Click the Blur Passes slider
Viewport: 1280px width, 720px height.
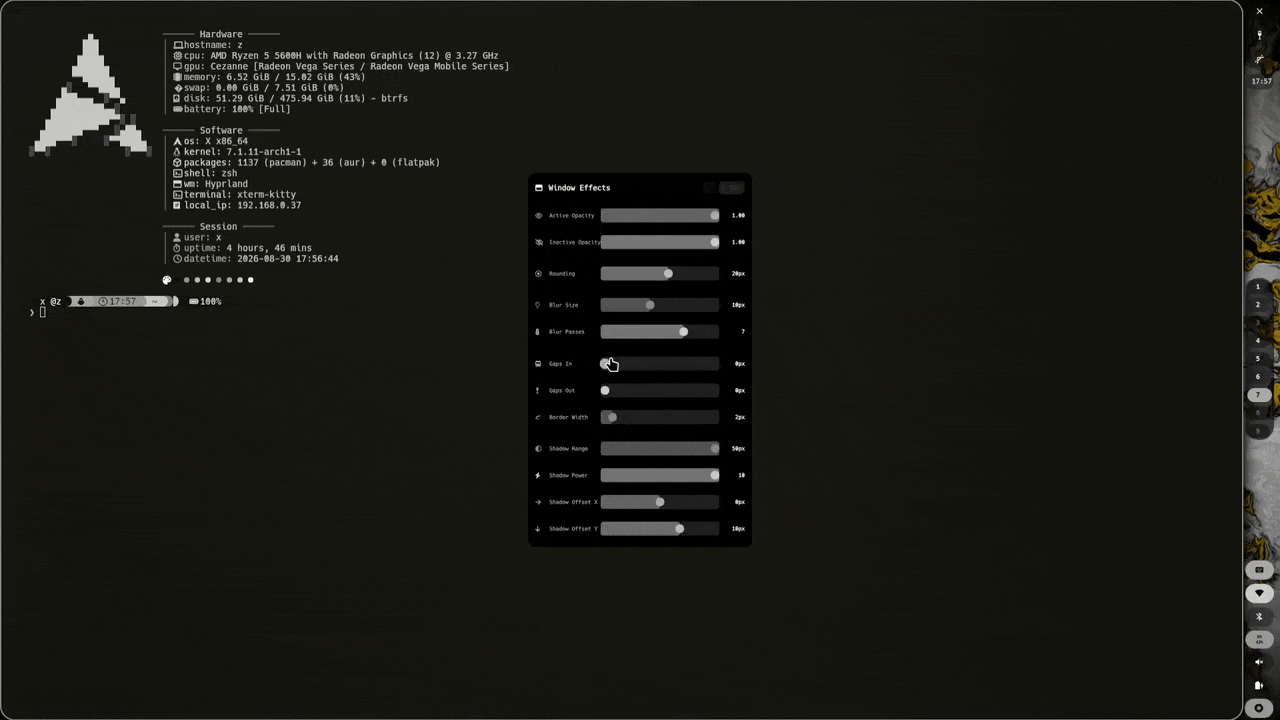coord(659,331)
